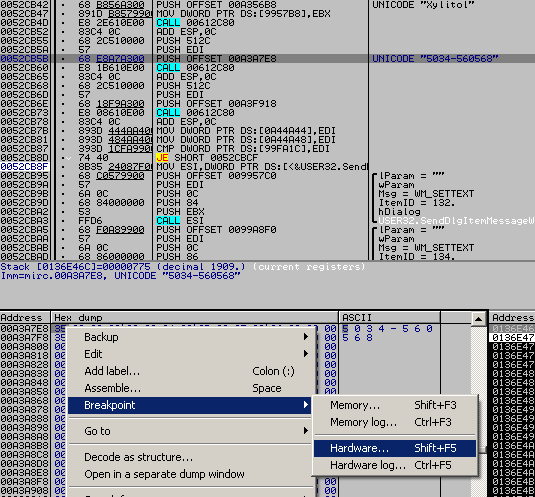Viewport: 535px width, 497px height.
Task: Click the Hex dump column header
Action: (x=194, y=318)
